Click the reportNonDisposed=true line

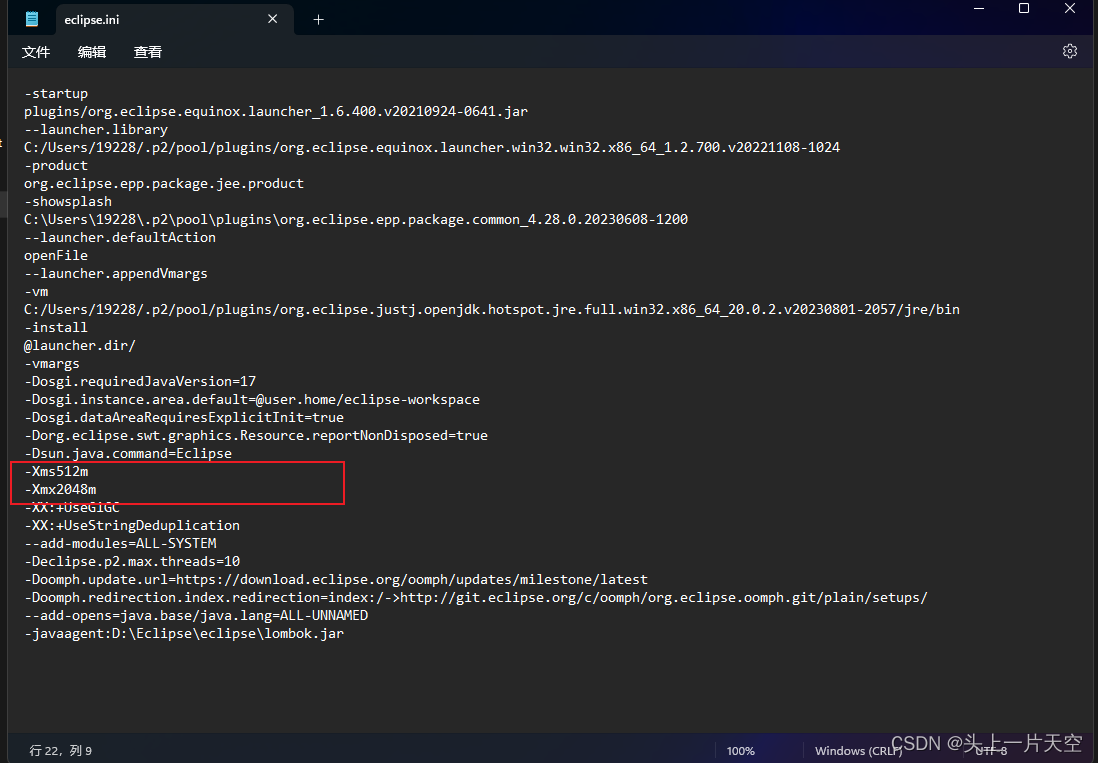click(256, 435)
